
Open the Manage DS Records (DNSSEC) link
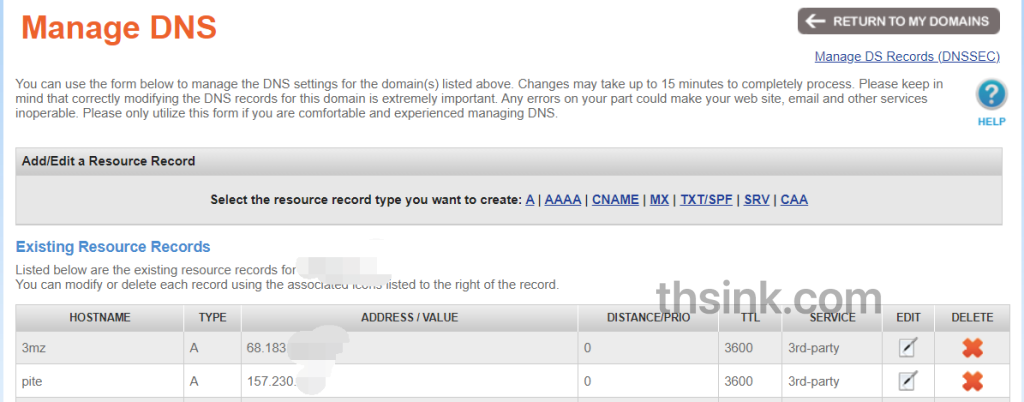click(907, 57)
